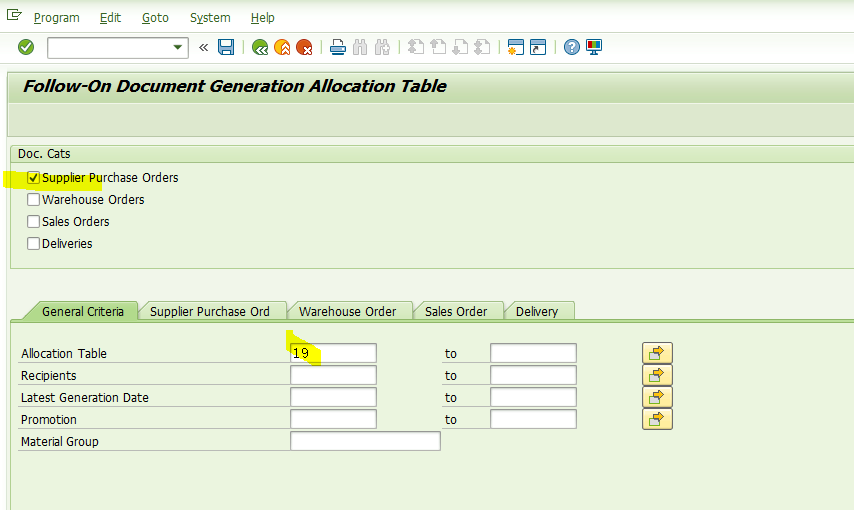Open the window system menu icon

pyautogui.click(x=14, y=15)
